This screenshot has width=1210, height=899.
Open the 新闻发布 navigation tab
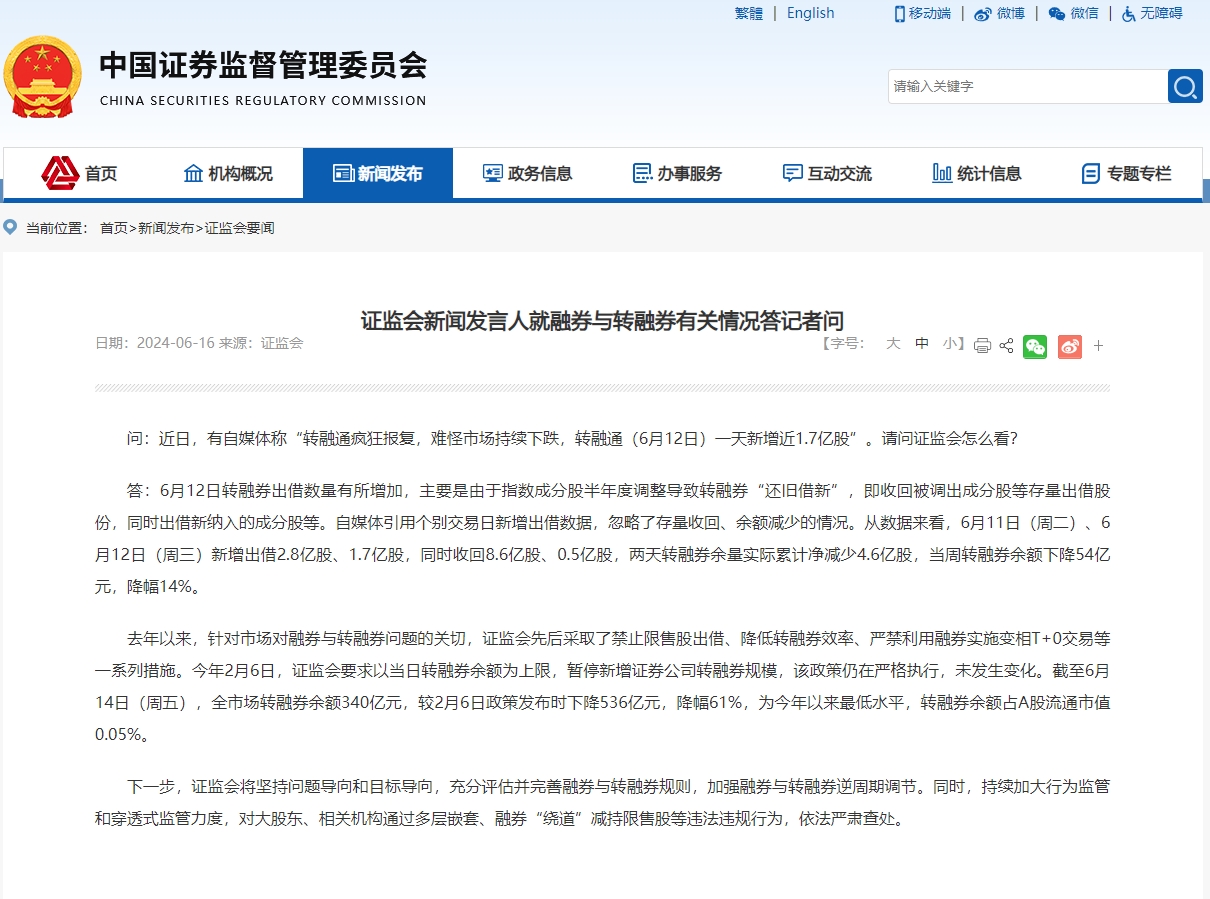tap(378, 173)
